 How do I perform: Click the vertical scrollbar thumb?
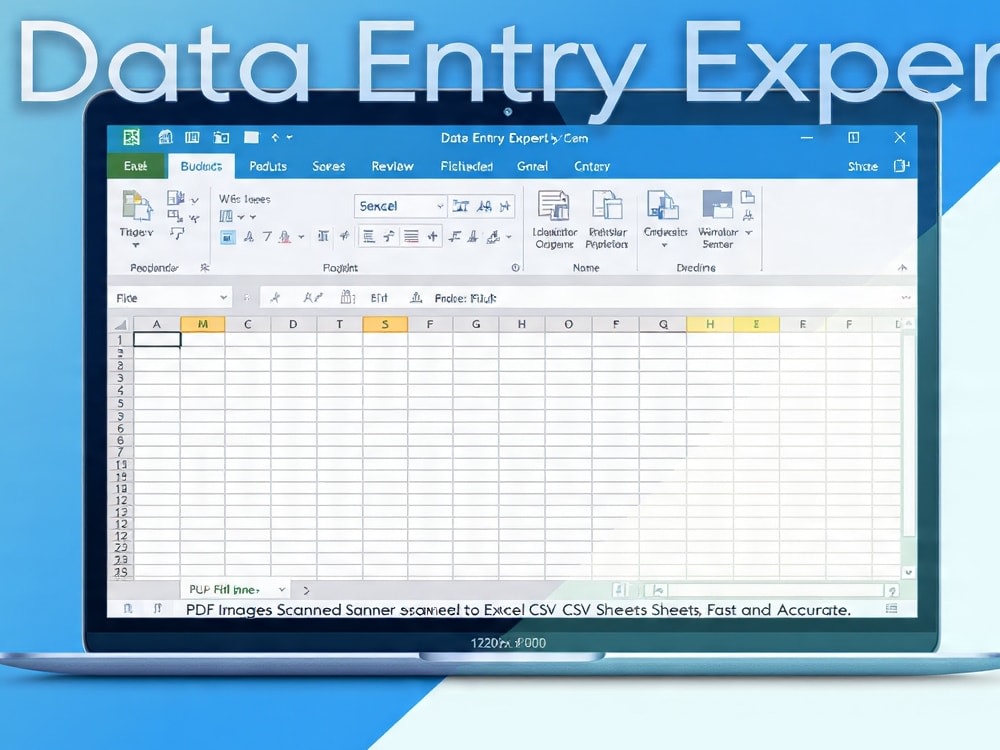[x=908, y=435]
